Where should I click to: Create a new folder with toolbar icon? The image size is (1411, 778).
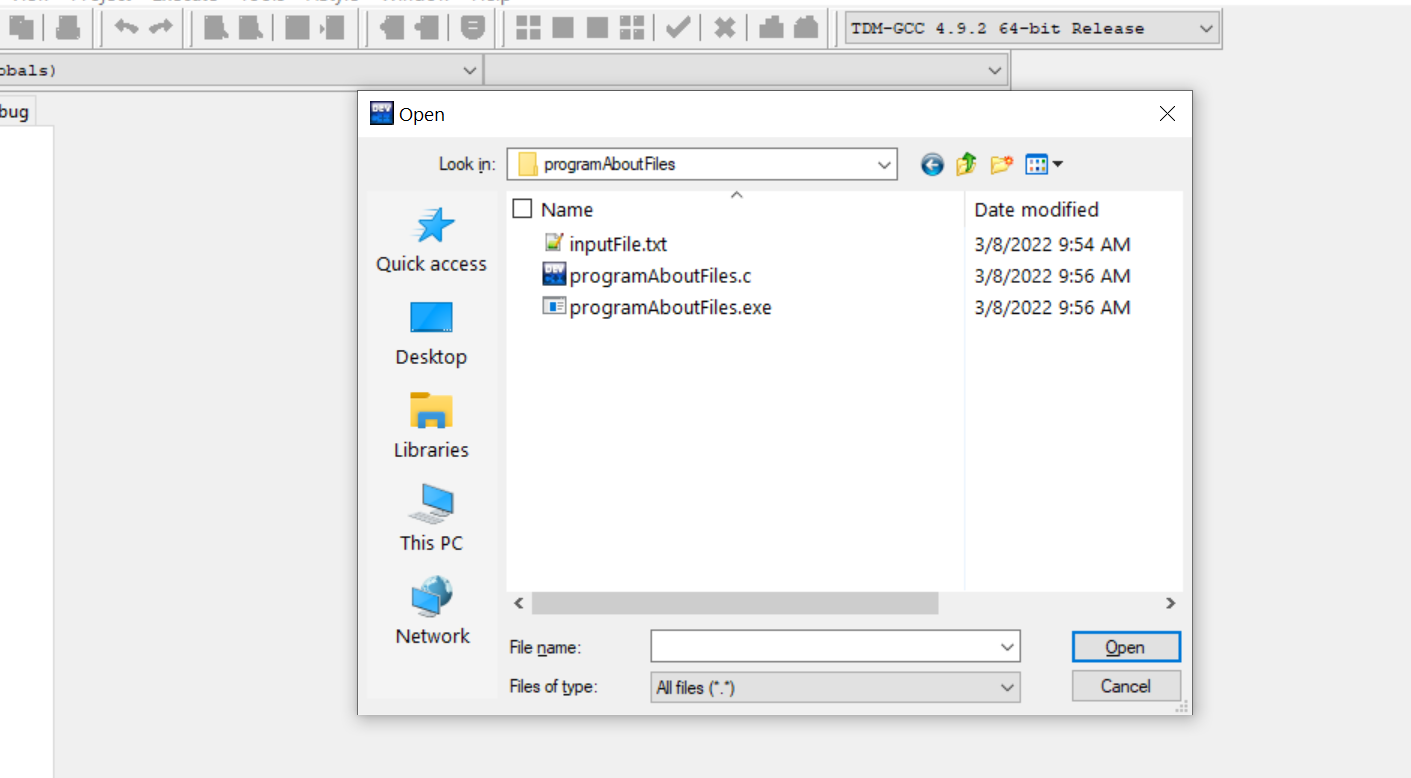[x=1001, y=165]
